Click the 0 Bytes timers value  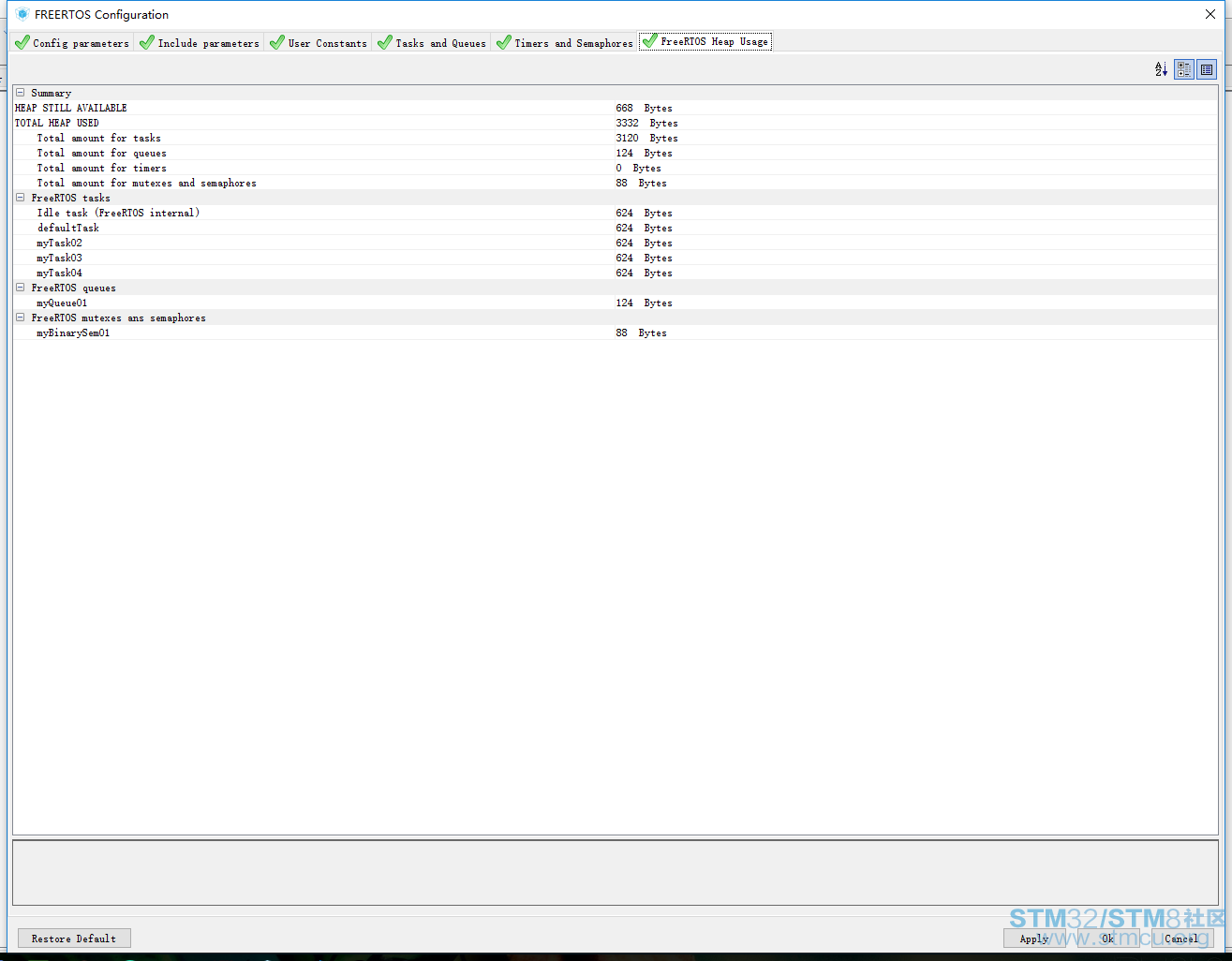click(x=638, y=168)
